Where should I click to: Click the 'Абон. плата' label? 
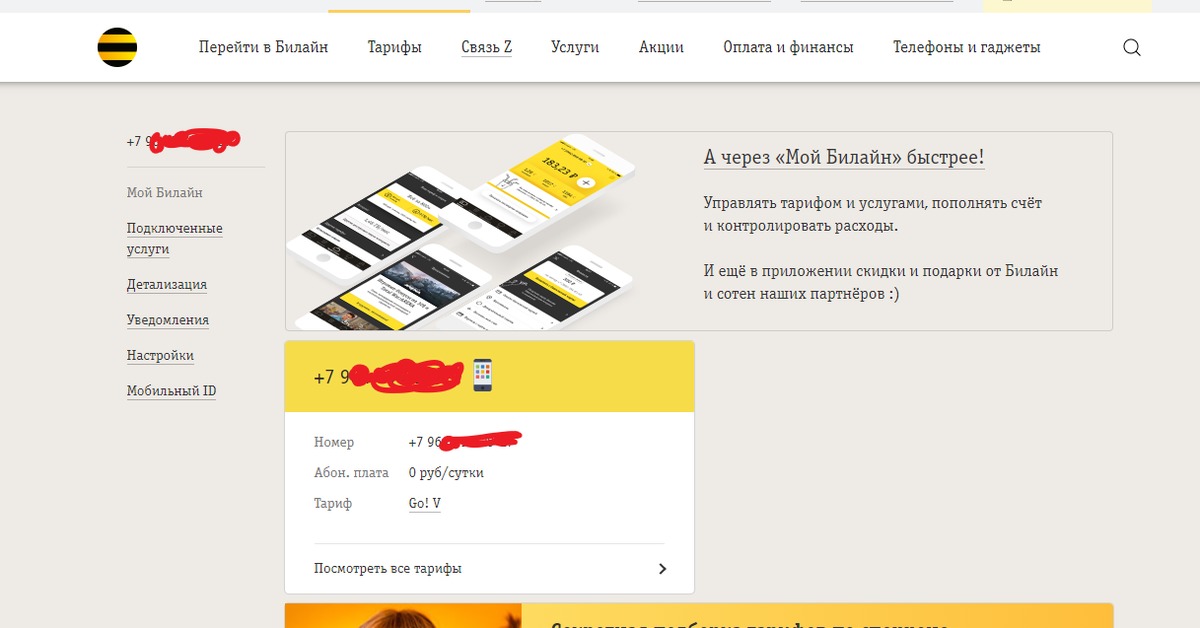349,473
